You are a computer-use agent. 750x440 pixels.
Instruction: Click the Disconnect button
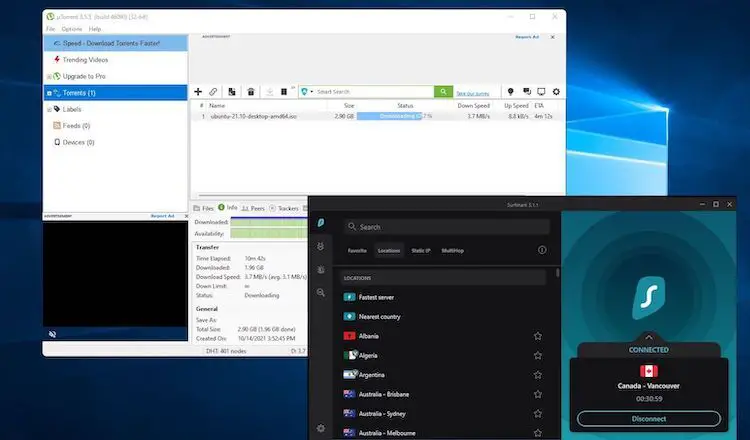point(649,418)
